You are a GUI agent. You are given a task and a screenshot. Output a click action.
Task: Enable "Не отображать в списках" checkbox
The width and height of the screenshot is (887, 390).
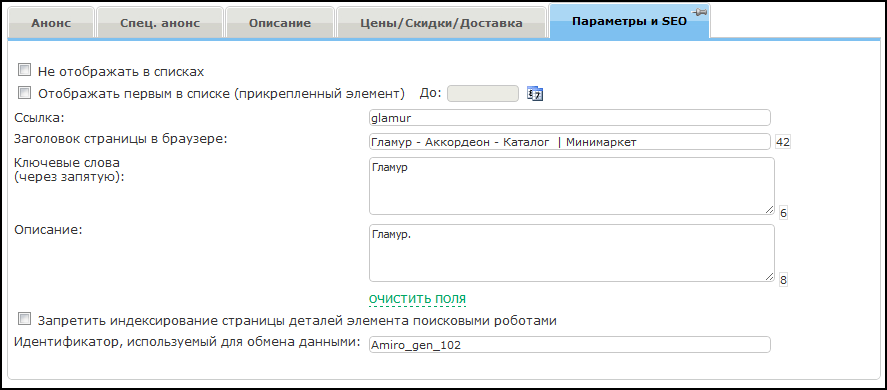tap(24, 70)
